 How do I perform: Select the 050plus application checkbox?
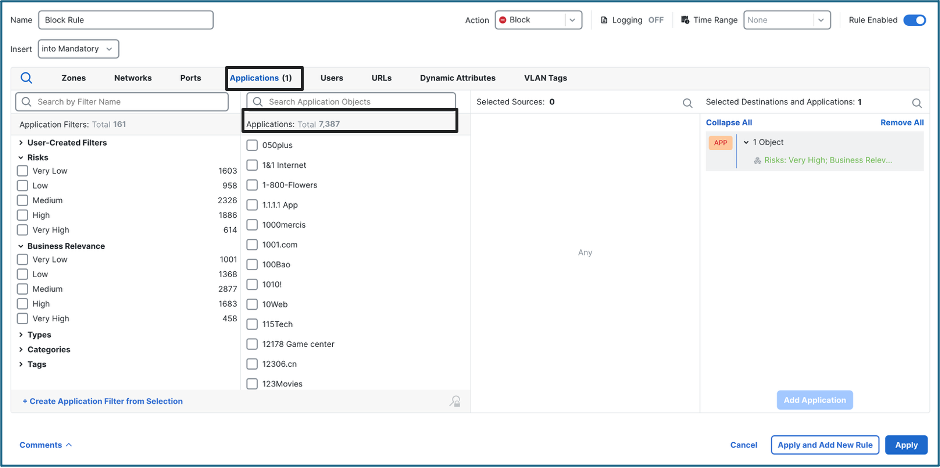click(252, 145)
